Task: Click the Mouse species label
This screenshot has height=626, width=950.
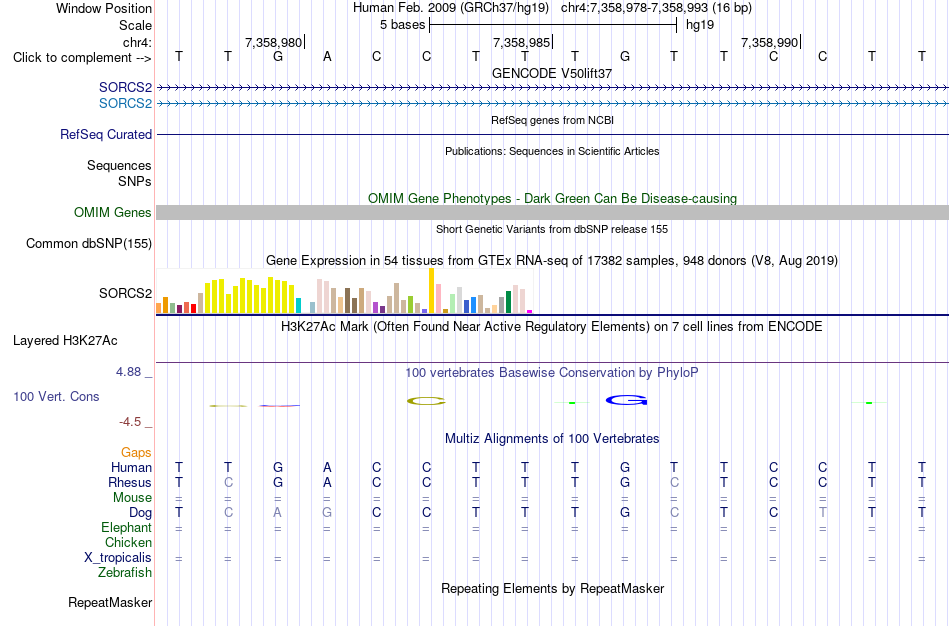Action: 132,498
